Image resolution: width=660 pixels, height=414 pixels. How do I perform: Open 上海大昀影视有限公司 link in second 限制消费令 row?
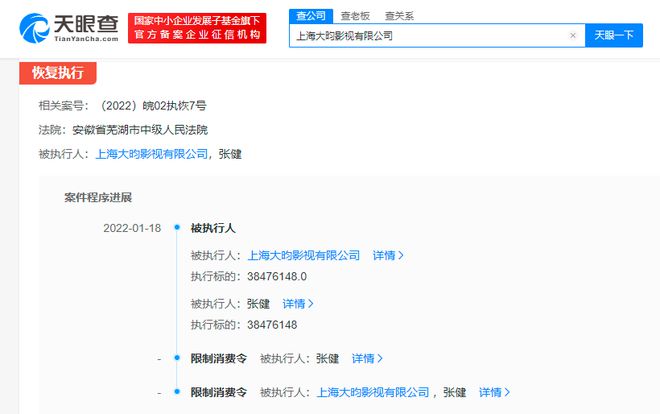tap(373, 393)
